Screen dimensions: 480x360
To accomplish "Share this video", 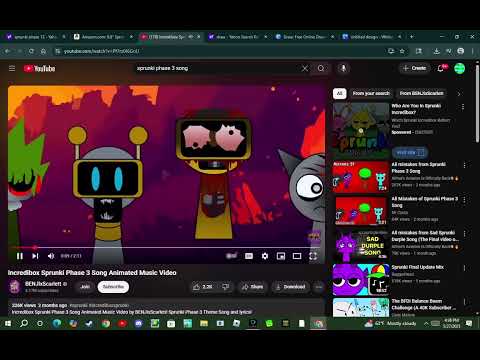I will [x=252, y=287].
